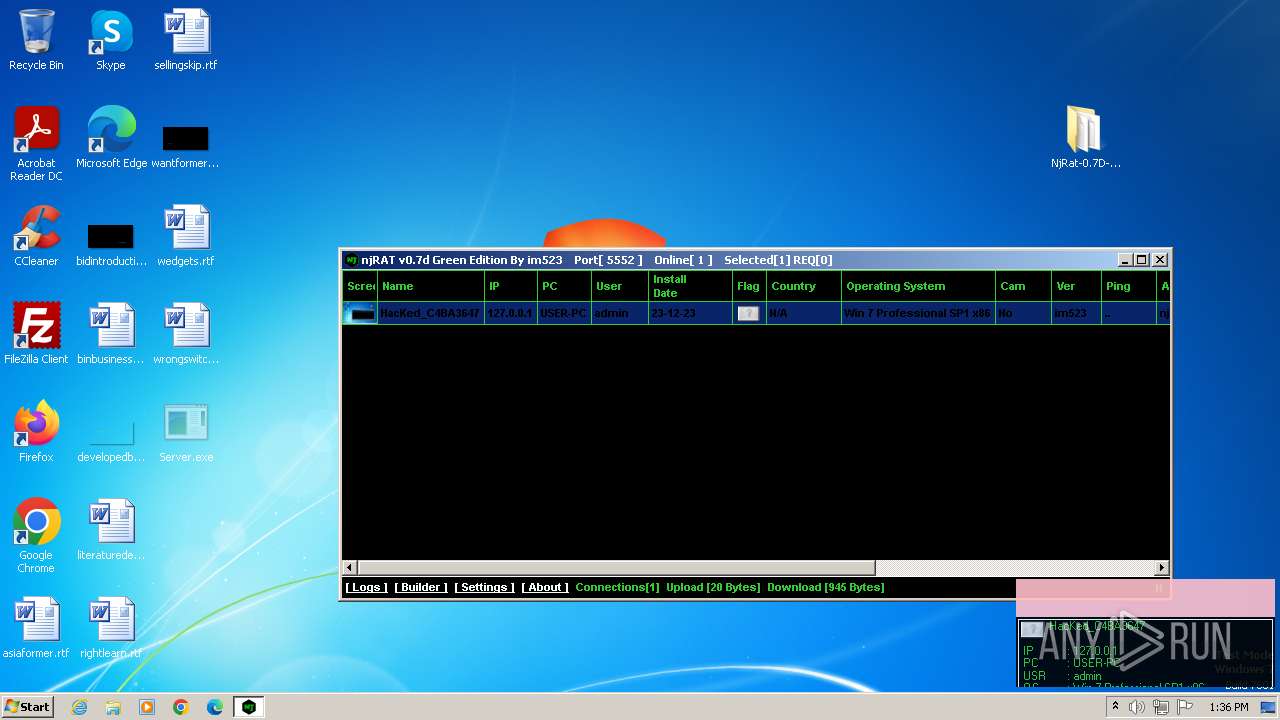Select the asiaformer.rtf document icon

tap(36, 628)
